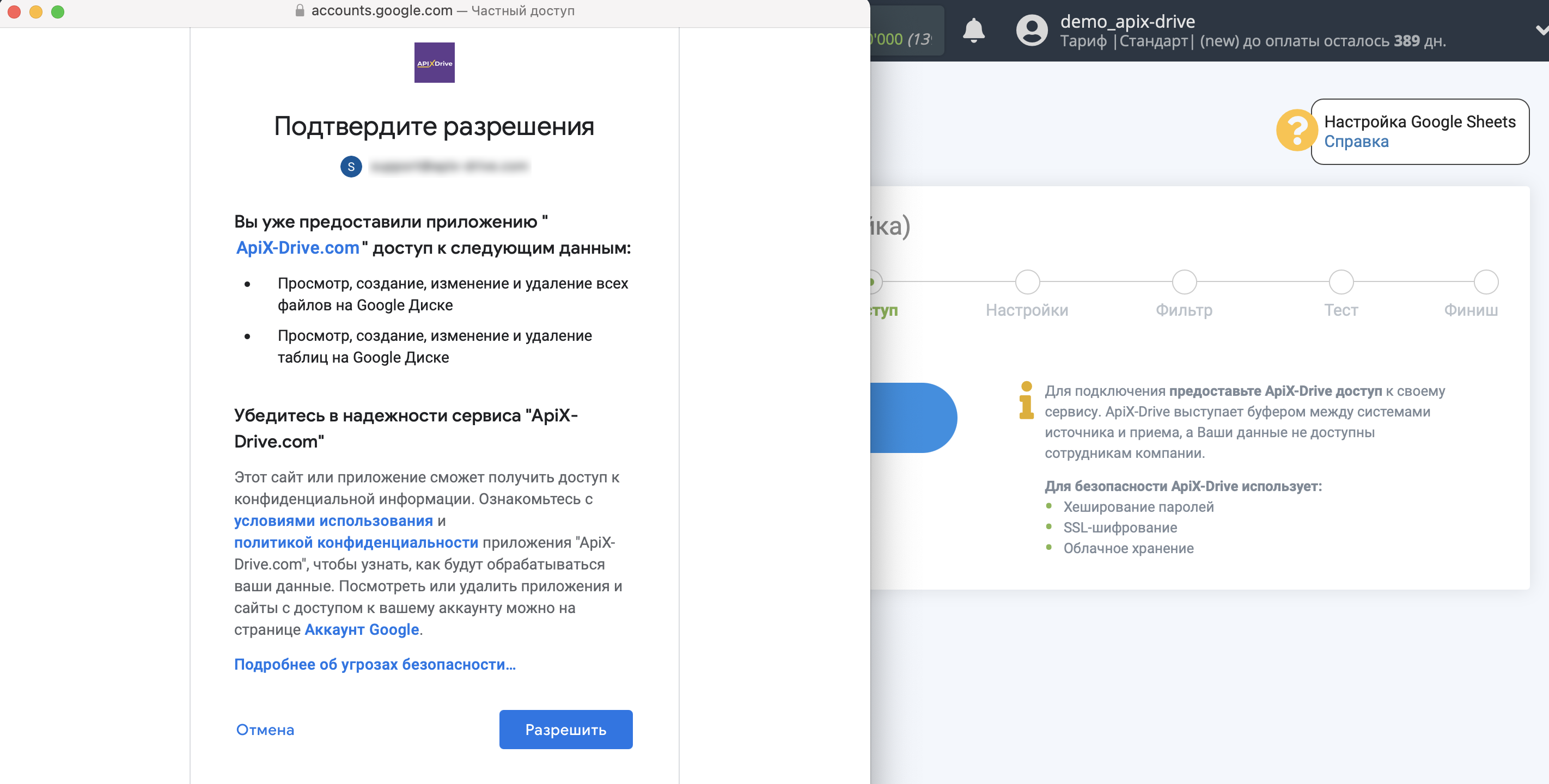The width and height of the screenshot is (1549, 784).
Task: Select the Настройки step
Action: click(1027, 310)
